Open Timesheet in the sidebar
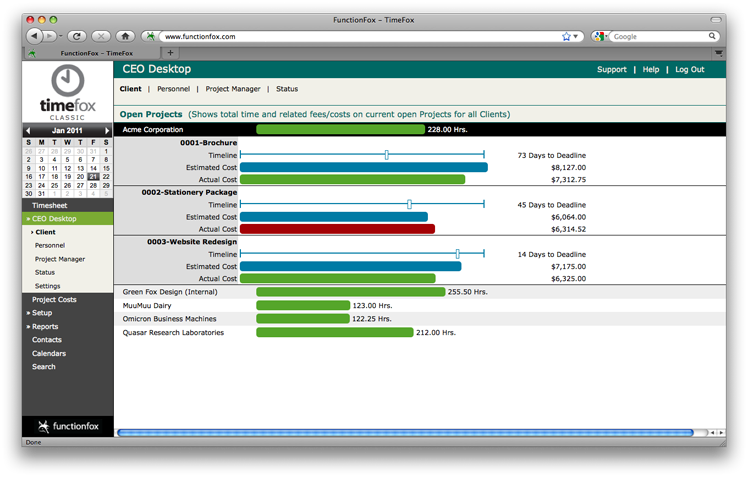Viewport: 748px width, 477px height. (50, 206)
